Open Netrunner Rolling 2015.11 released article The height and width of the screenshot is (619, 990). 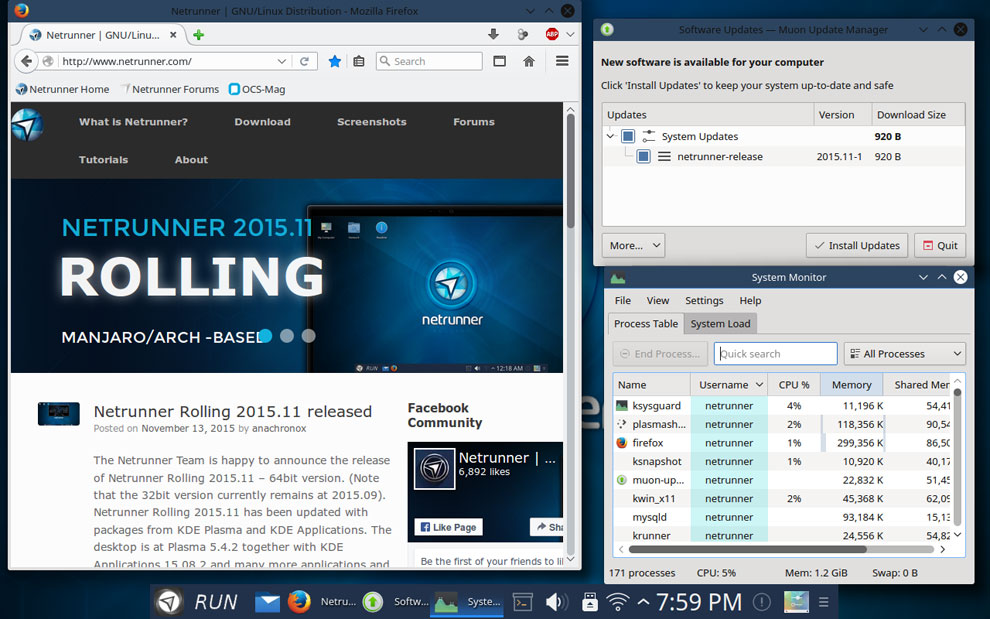(x=232, y=411)
